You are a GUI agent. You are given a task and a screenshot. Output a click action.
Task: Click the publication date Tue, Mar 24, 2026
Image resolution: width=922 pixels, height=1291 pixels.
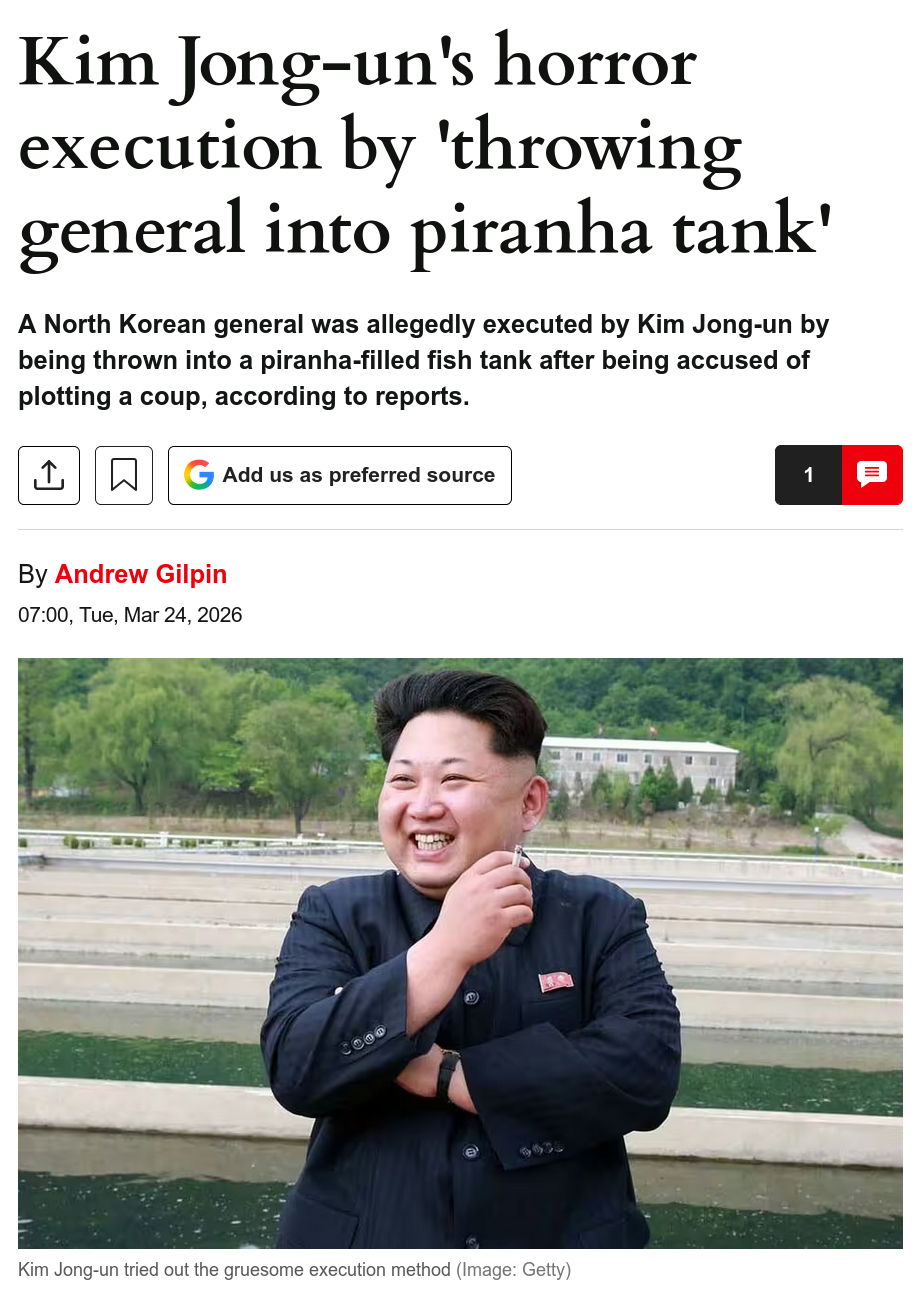click(x=161, y=614)
